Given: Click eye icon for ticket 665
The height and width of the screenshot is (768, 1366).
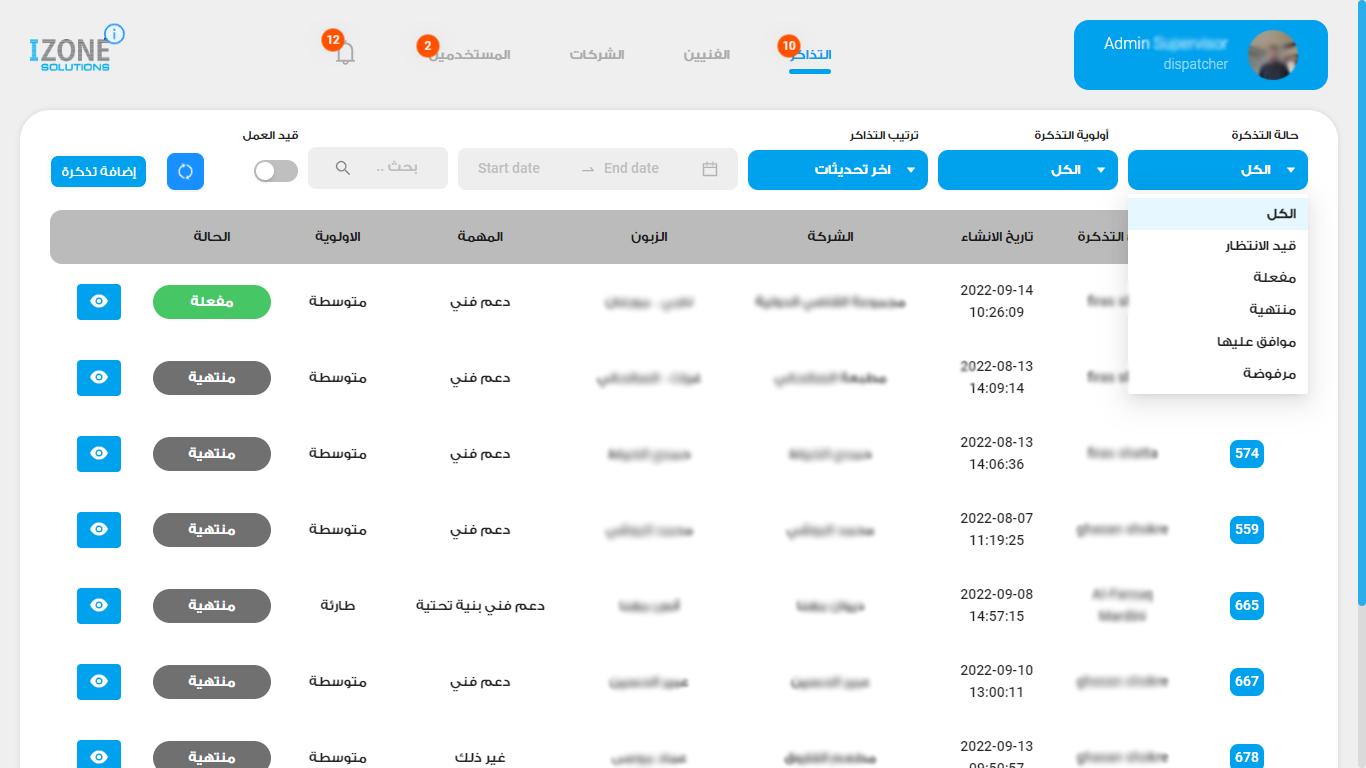Looking at the screenshot, I should pos(98,606).
